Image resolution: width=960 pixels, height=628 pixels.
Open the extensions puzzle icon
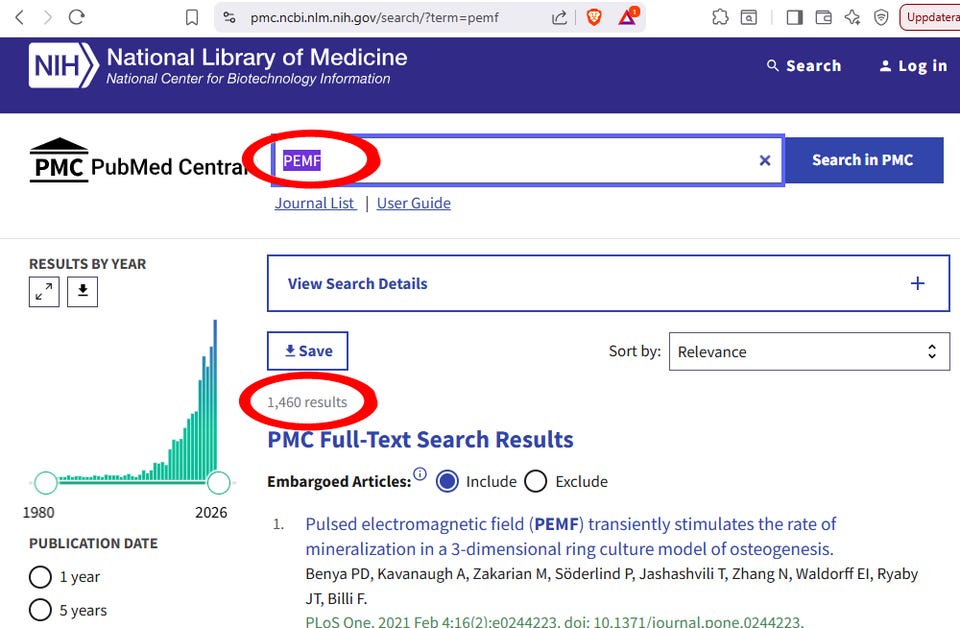click(720, 17)
